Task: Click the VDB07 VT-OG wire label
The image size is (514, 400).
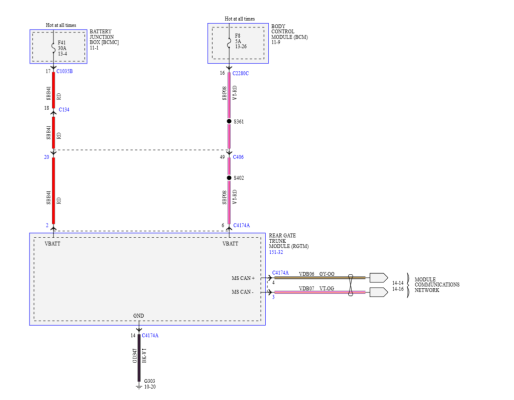Action: pos(316,288)
